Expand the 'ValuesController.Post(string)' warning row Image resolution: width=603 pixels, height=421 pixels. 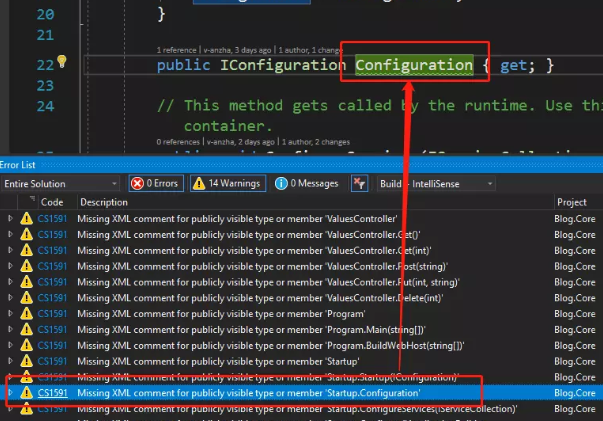(x=10, y=266)
